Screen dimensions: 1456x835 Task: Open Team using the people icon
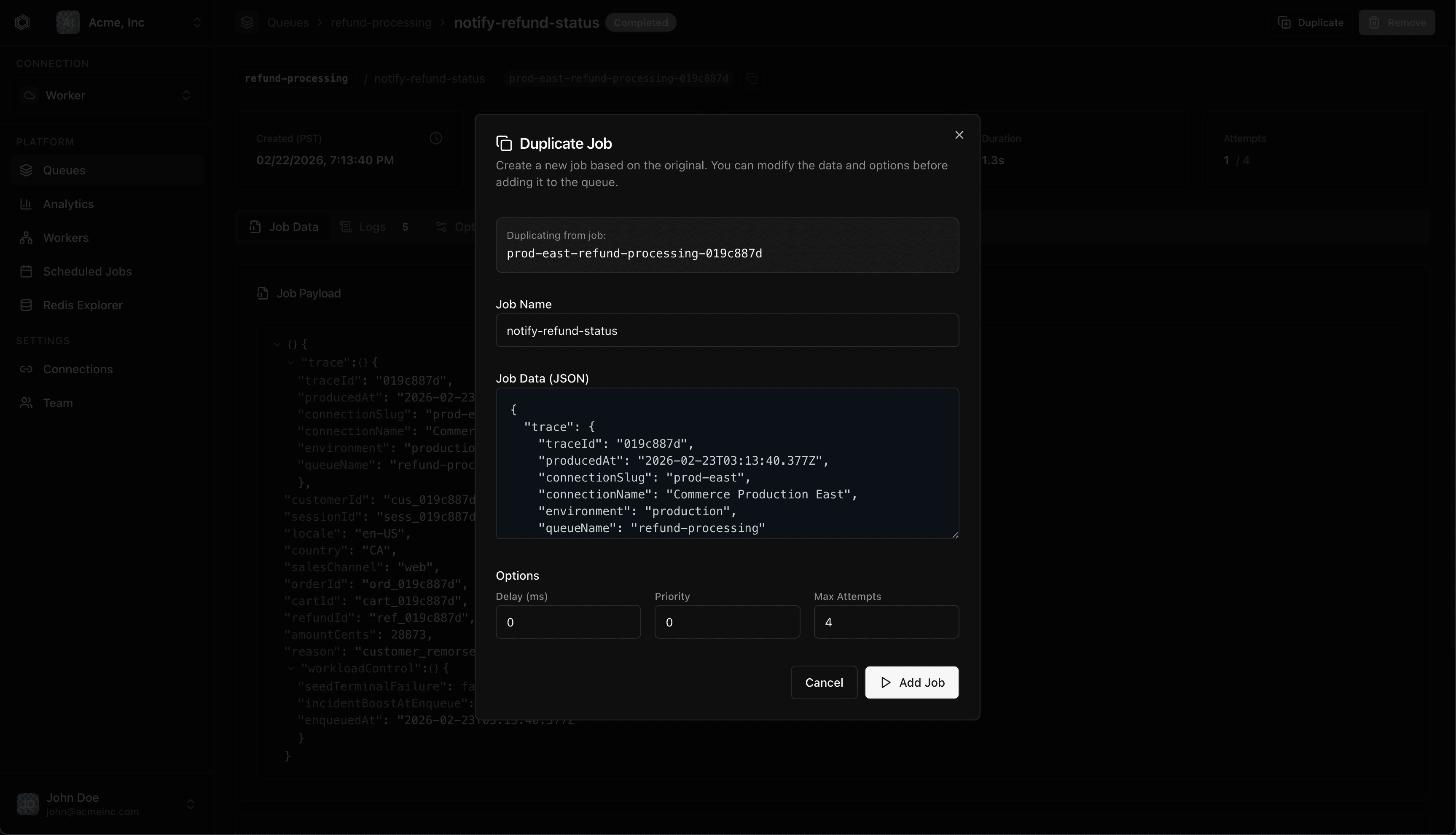pyautogui.click(x=26, y=403)
